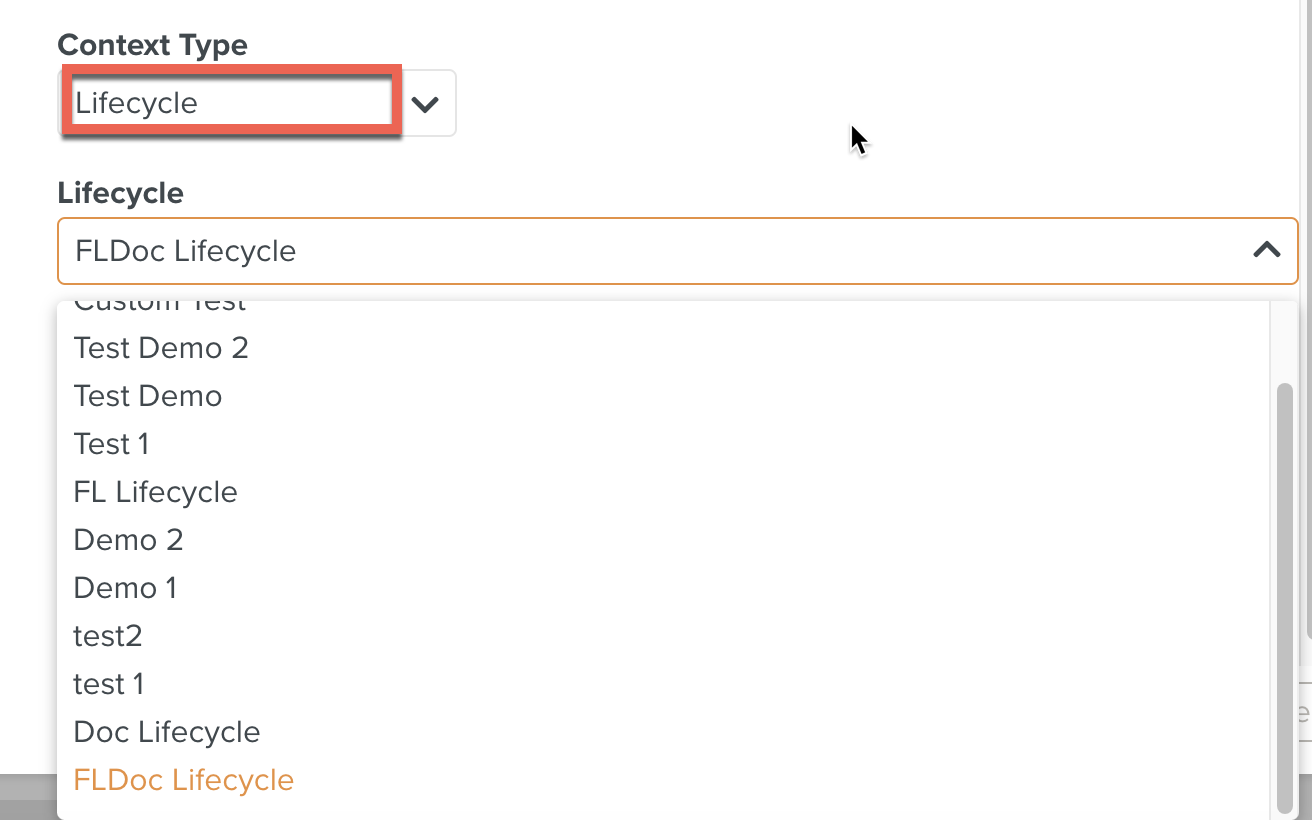Pick Demo 2 from the lifecycle list
The width and height of the screenshot is (1312, 820).
pos(128,540)
